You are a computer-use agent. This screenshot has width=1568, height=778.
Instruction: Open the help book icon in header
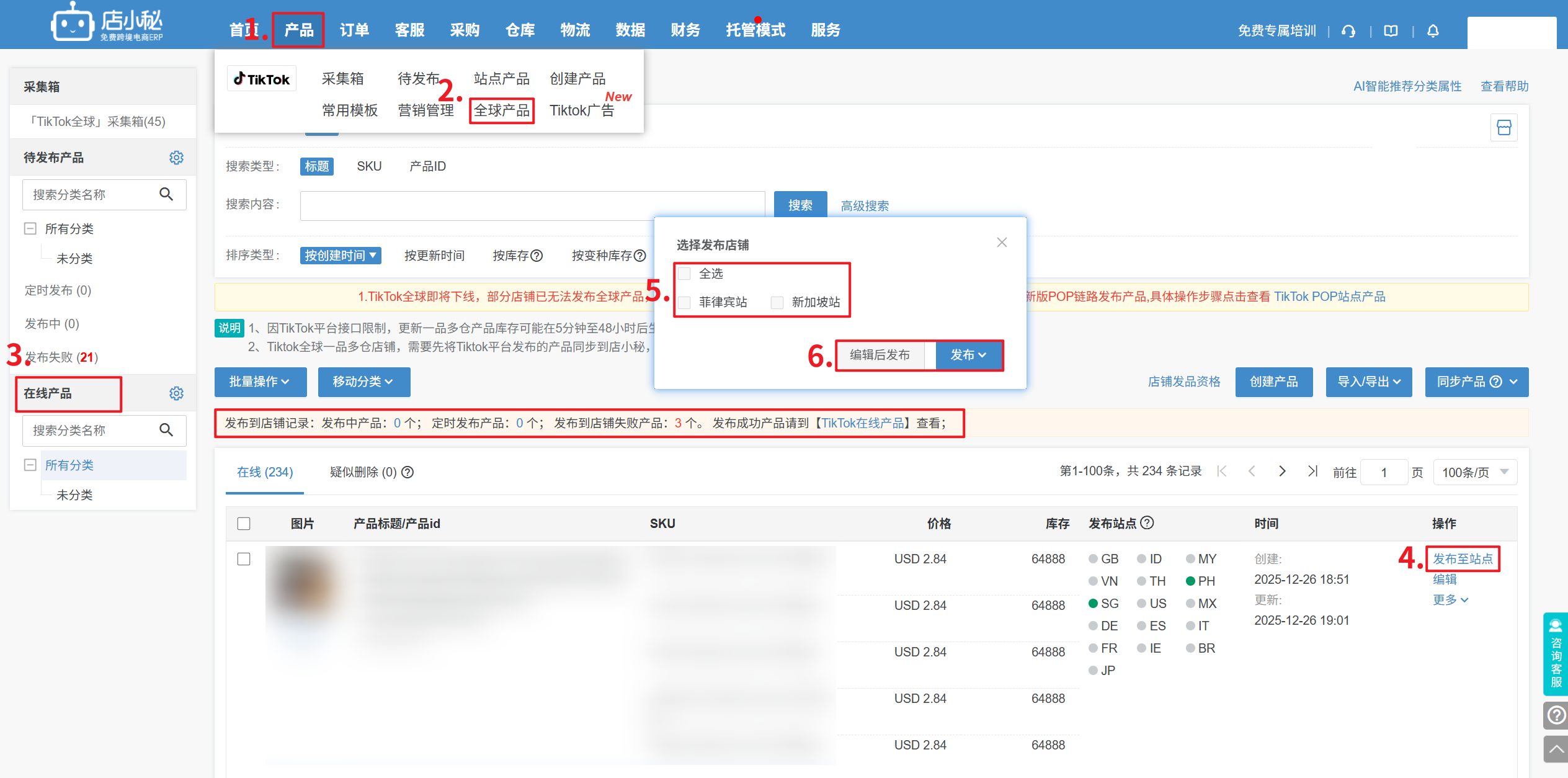[1391, 31]
